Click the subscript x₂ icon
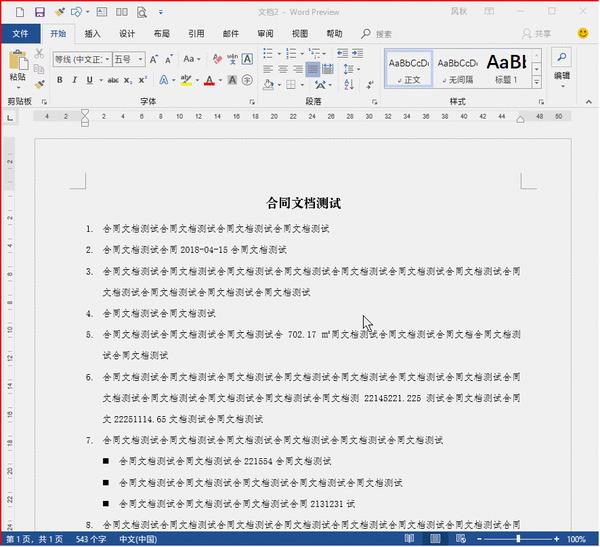 [x=127, y=81]
